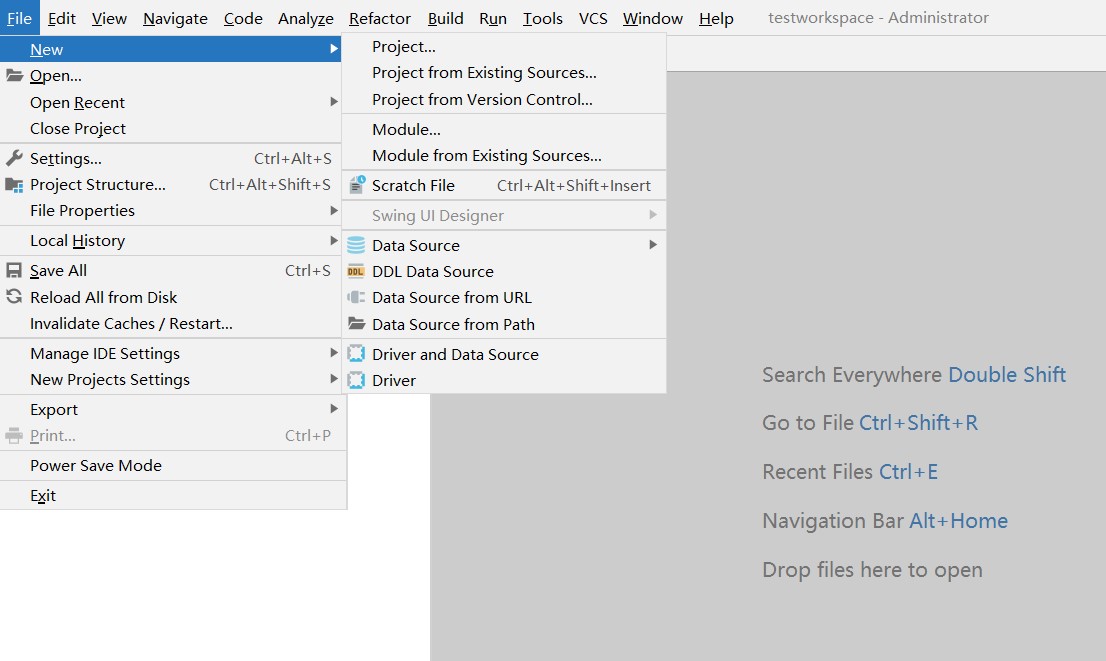Open the Refactor menu
This screenshot has height=661, width=1106.
379,18
